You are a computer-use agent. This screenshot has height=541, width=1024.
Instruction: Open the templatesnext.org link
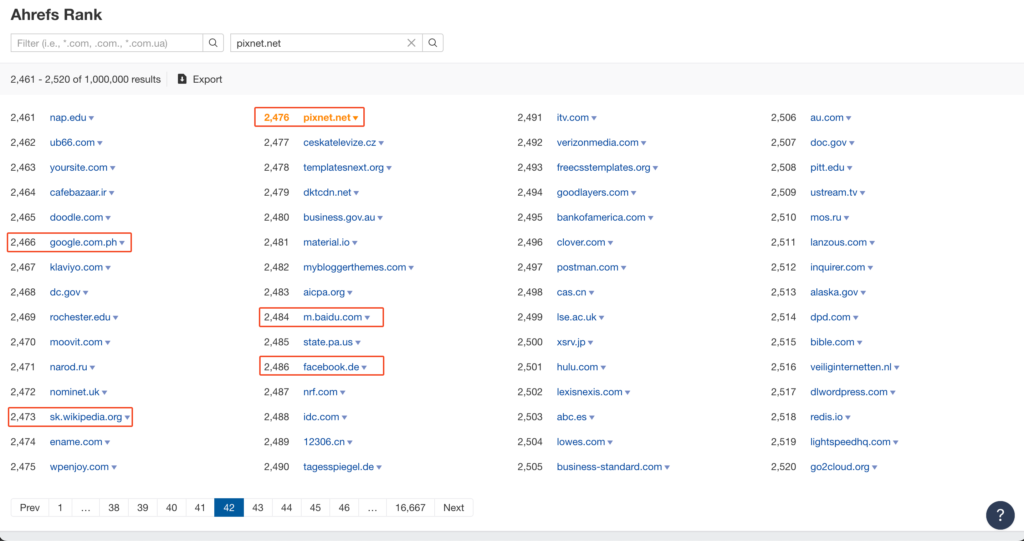click(x=344, y=167)
